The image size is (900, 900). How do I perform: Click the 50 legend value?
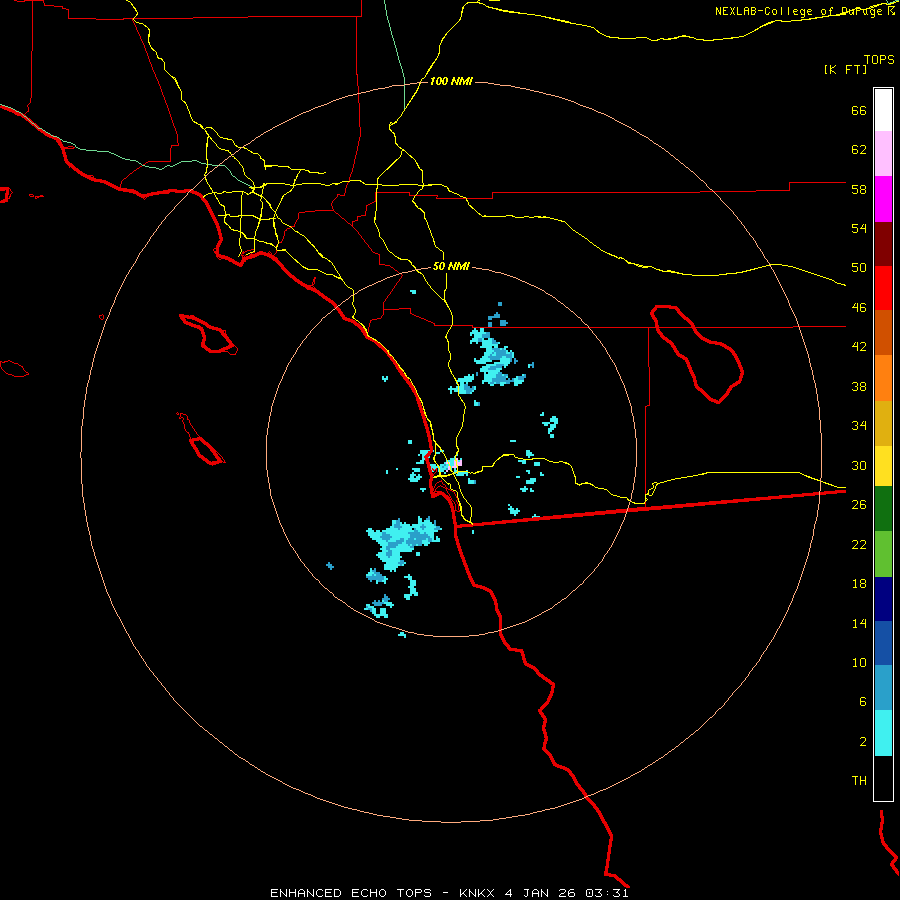pyautogui.click(x=859, y=268)
